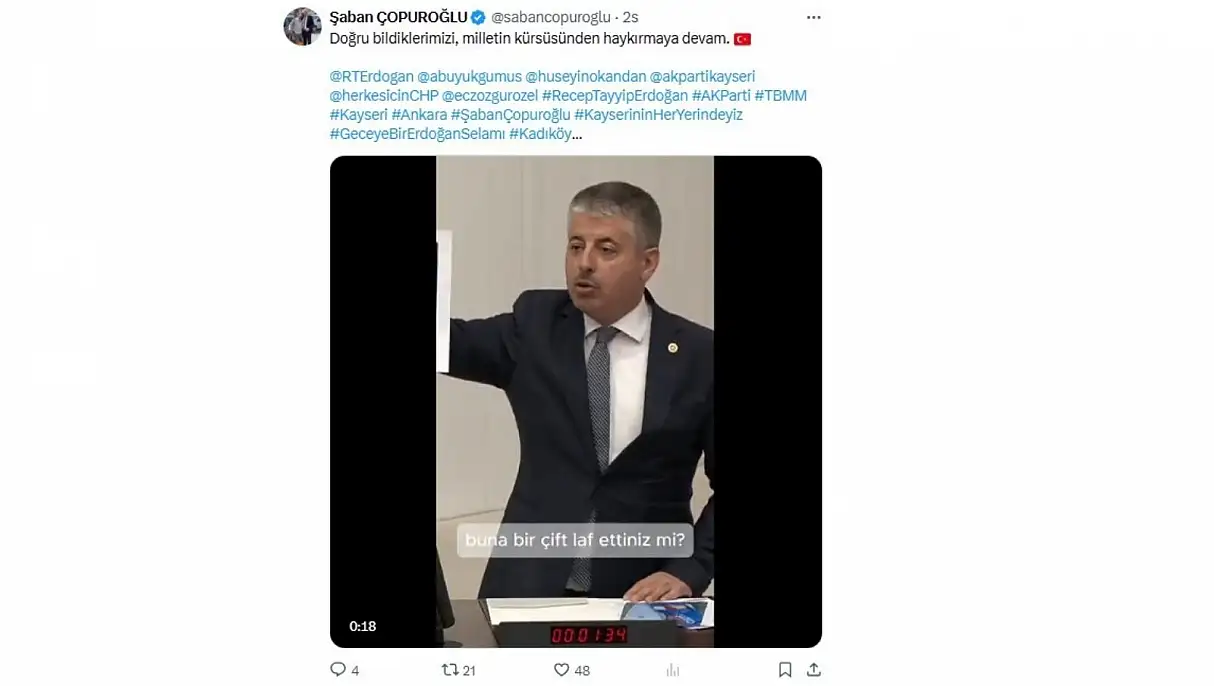
Task: Open the #Kayseri hashtag
Action: click(x=358, y=115)
